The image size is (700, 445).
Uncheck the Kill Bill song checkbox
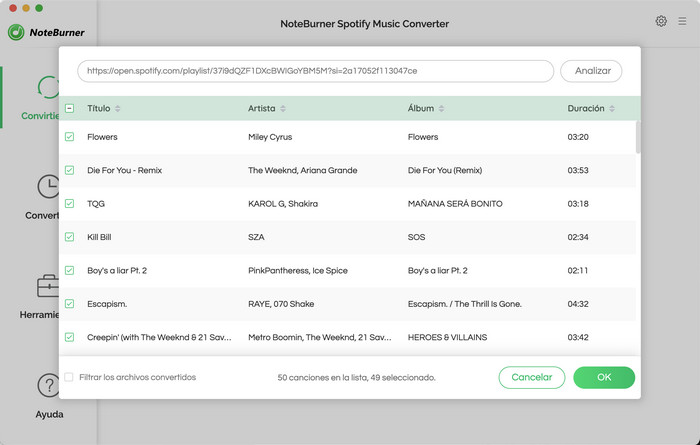(x=70, y=237)
